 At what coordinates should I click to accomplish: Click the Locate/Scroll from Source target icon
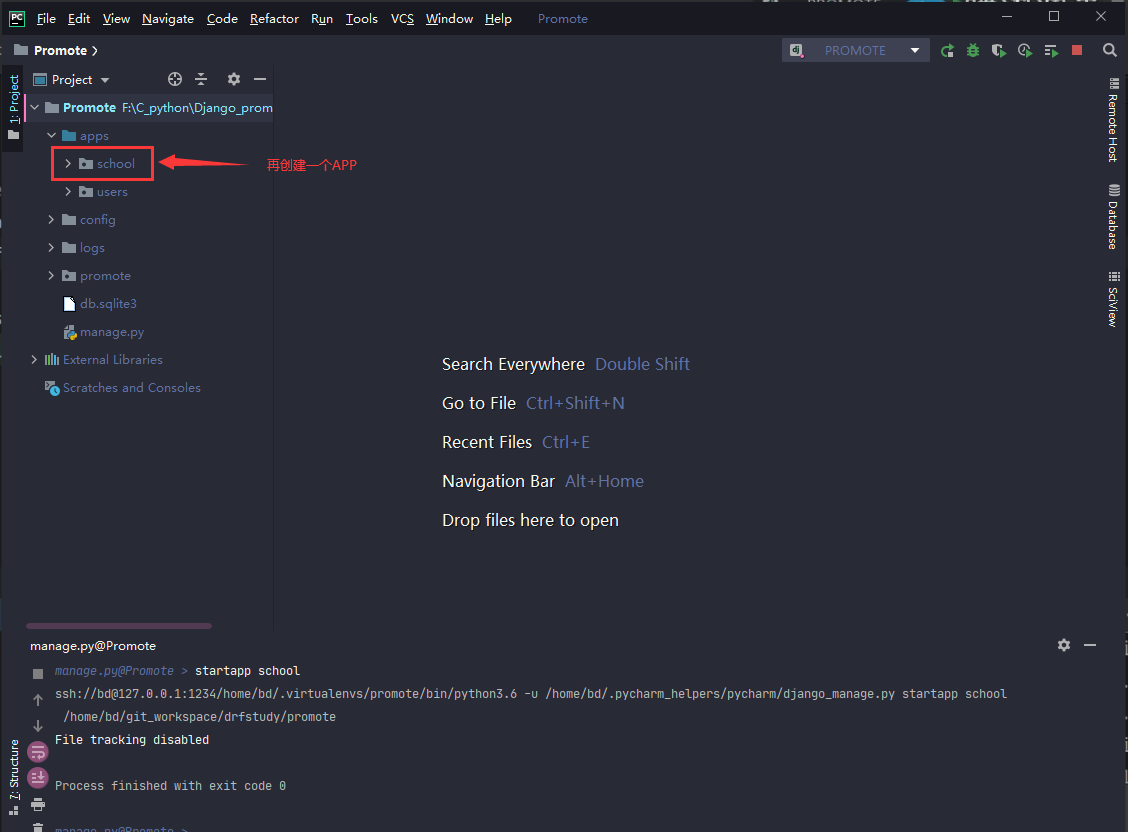tap(175, 79)
